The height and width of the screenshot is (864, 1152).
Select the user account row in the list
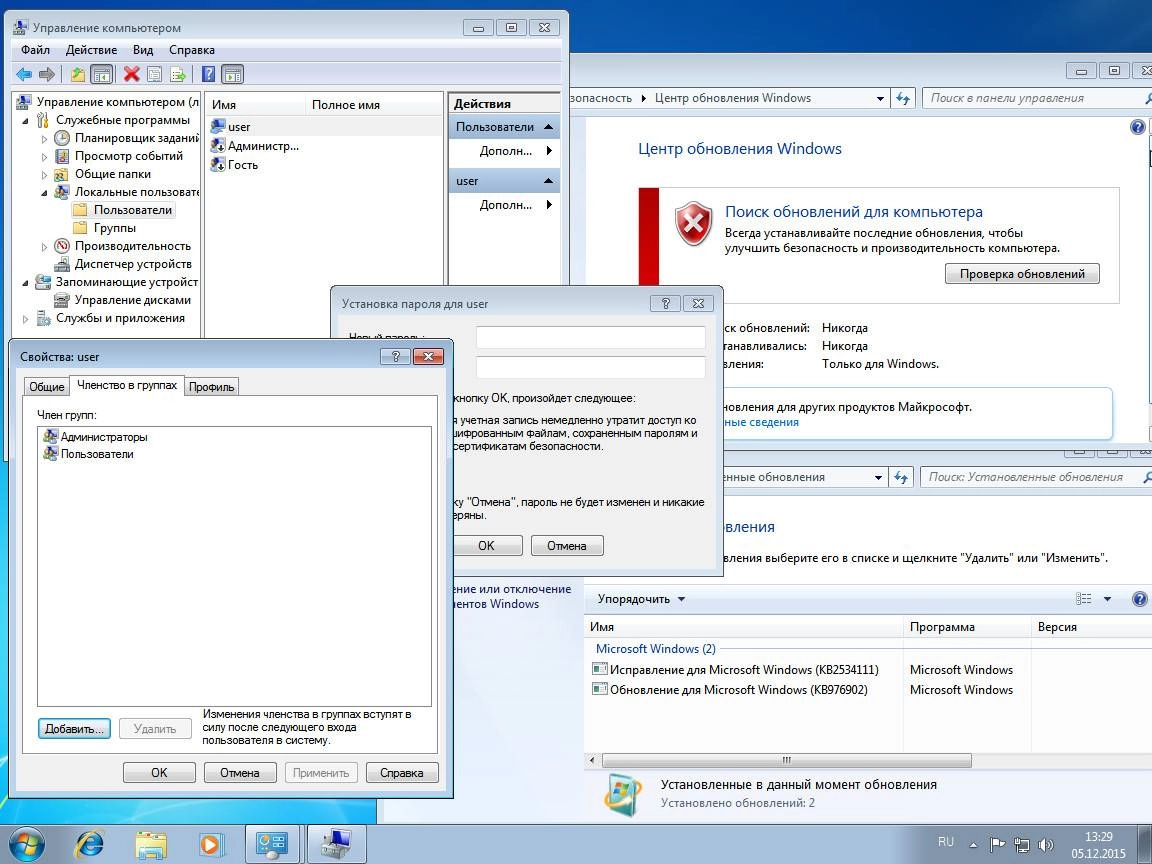(325, 126)
